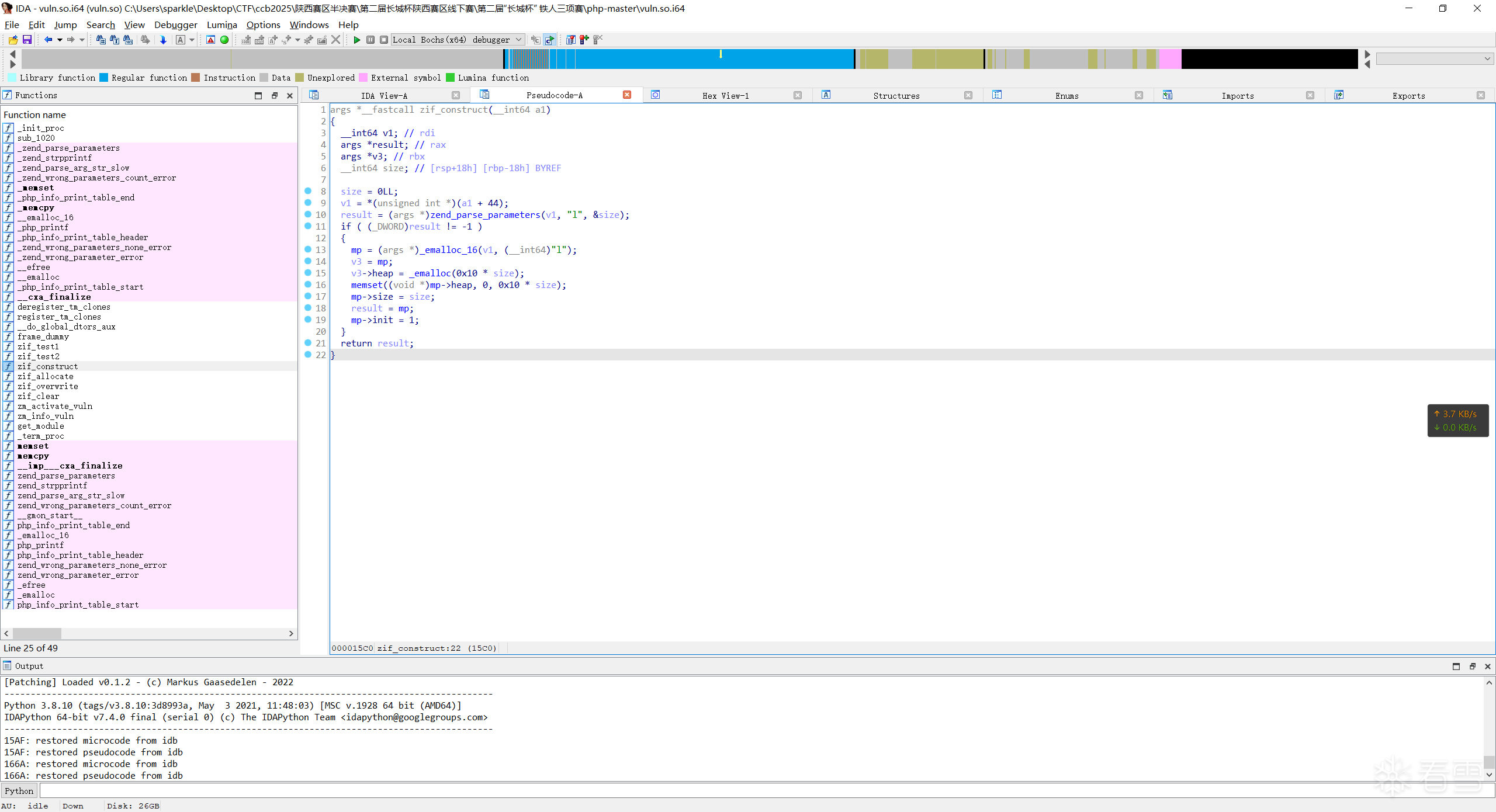This screenshot has height=812, width=1496.
Task: Select zif_allocate in the Functions list
Action: pos(46,376)
